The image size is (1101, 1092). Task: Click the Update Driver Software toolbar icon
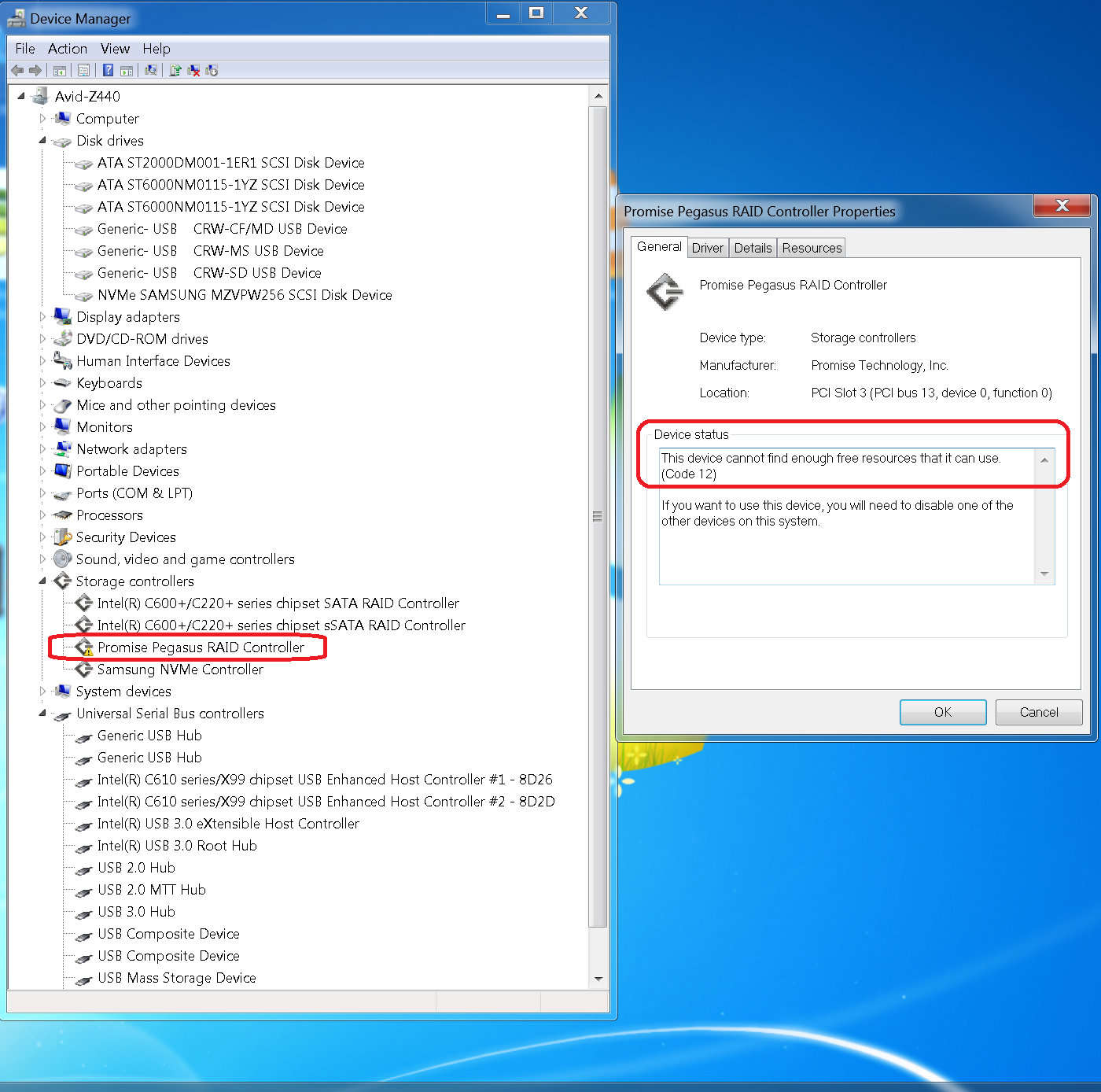[x=175, y=70]
